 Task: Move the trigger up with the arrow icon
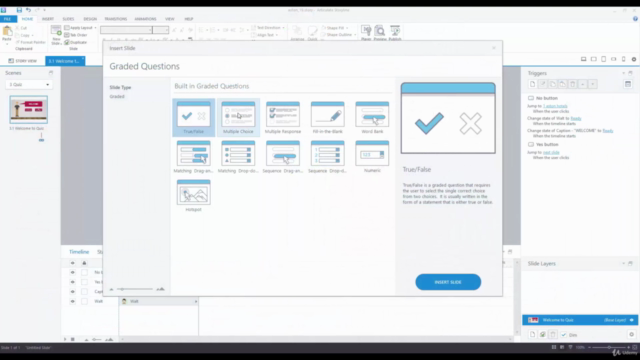582,84
